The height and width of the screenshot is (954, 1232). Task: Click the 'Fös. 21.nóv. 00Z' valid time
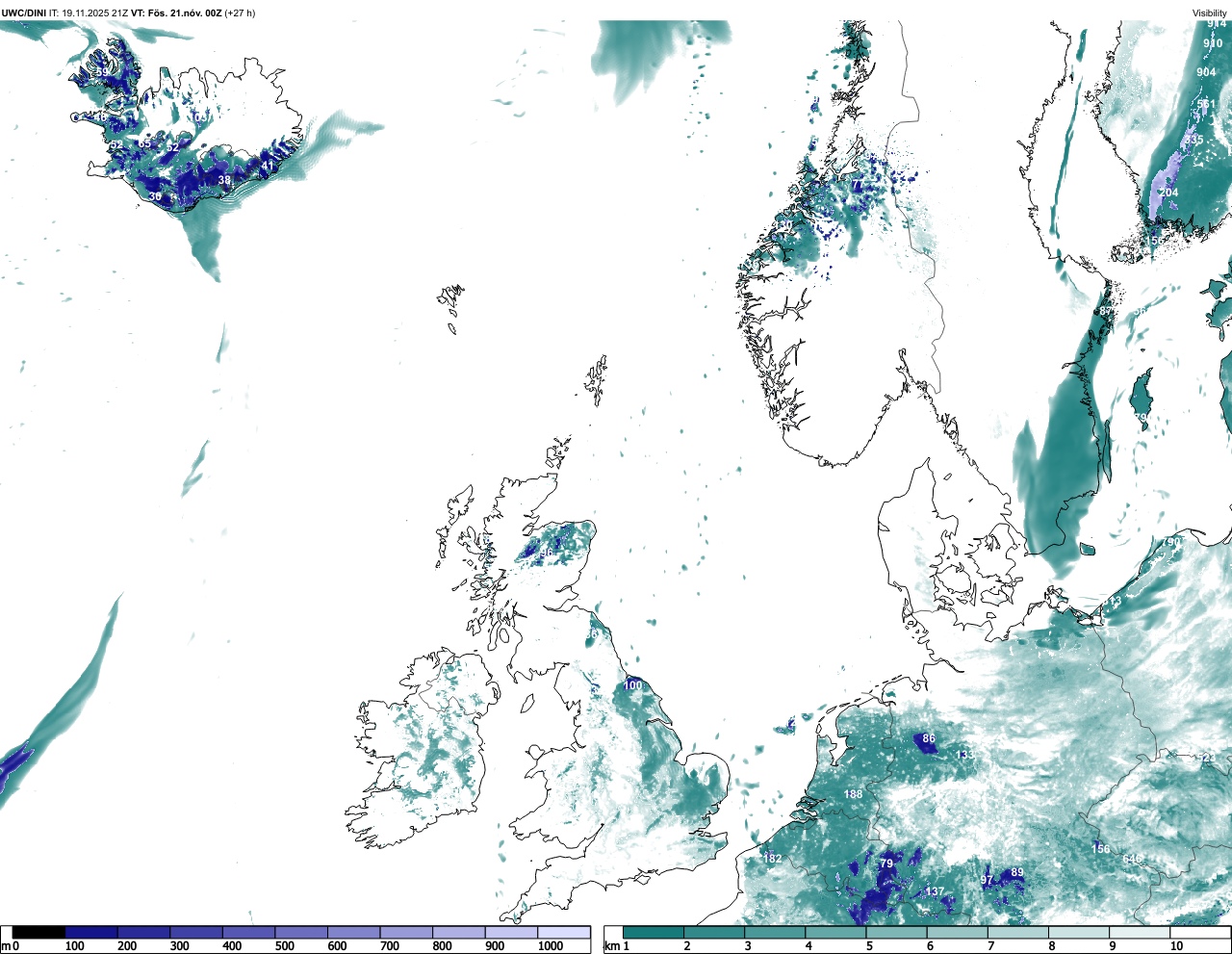point(185,13)
